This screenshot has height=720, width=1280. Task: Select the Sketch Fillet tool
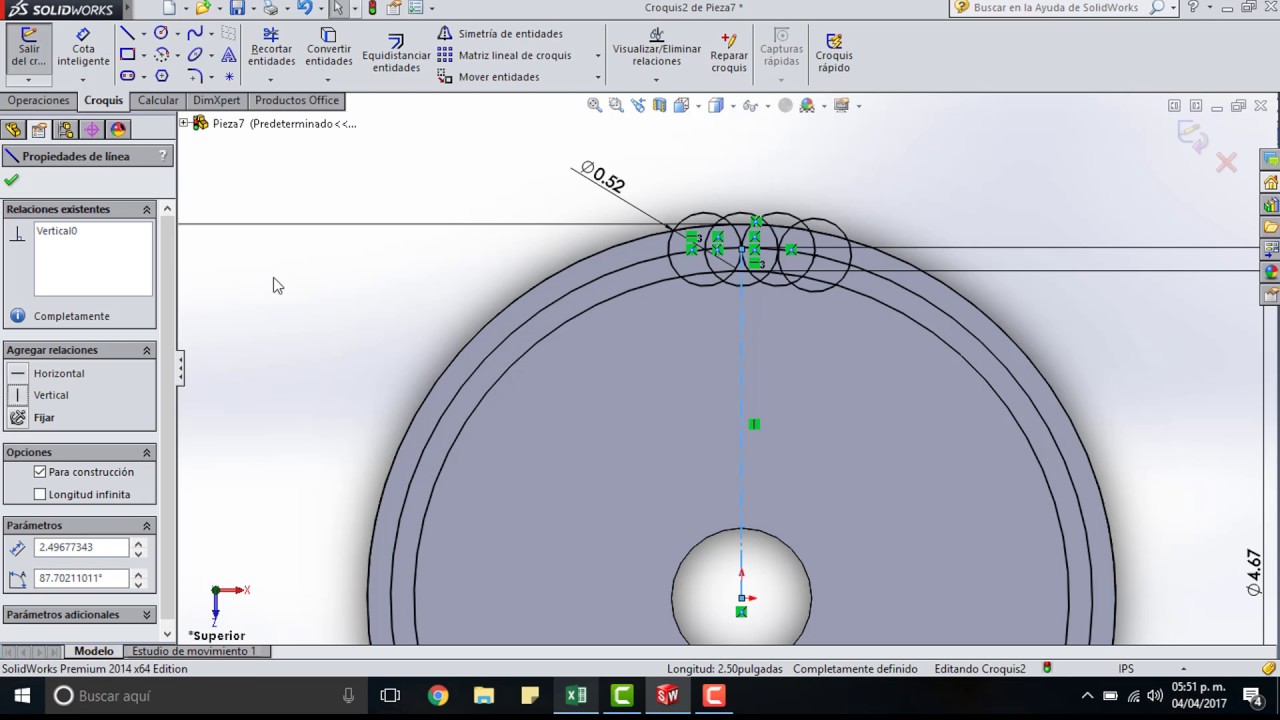pos(195,76)
